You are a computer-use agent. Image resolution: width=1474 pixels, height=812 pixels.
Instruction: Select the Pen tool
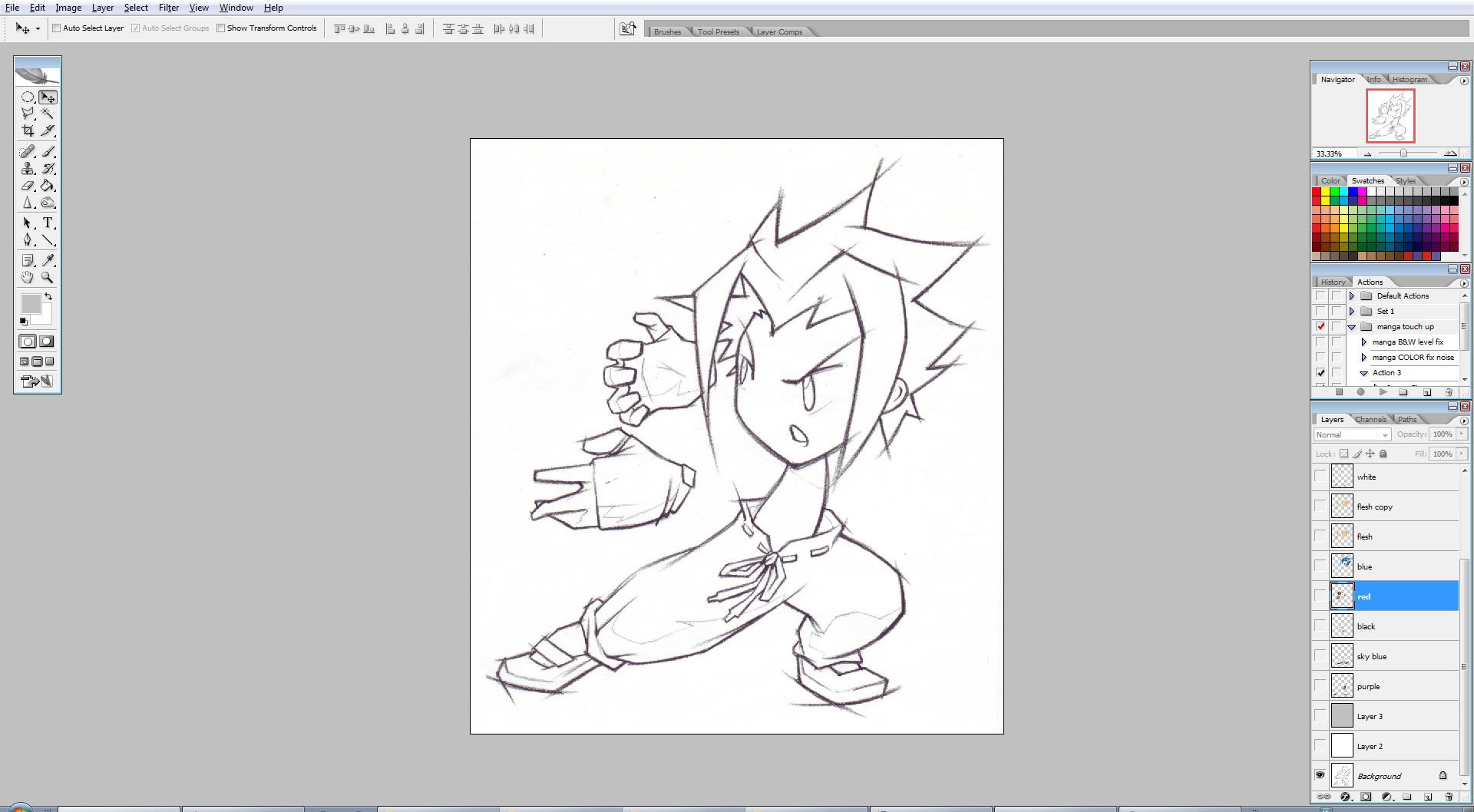(x=28, y=239)
